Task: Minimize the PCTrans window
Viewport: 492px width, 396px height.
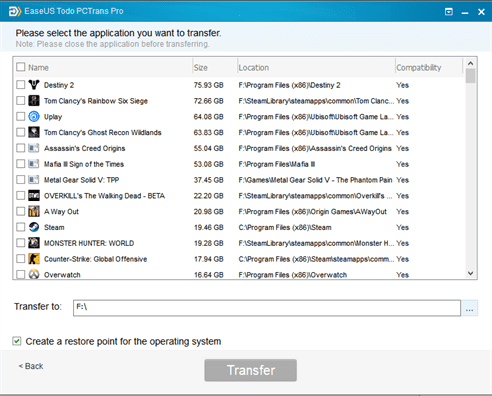Action: 465,13
